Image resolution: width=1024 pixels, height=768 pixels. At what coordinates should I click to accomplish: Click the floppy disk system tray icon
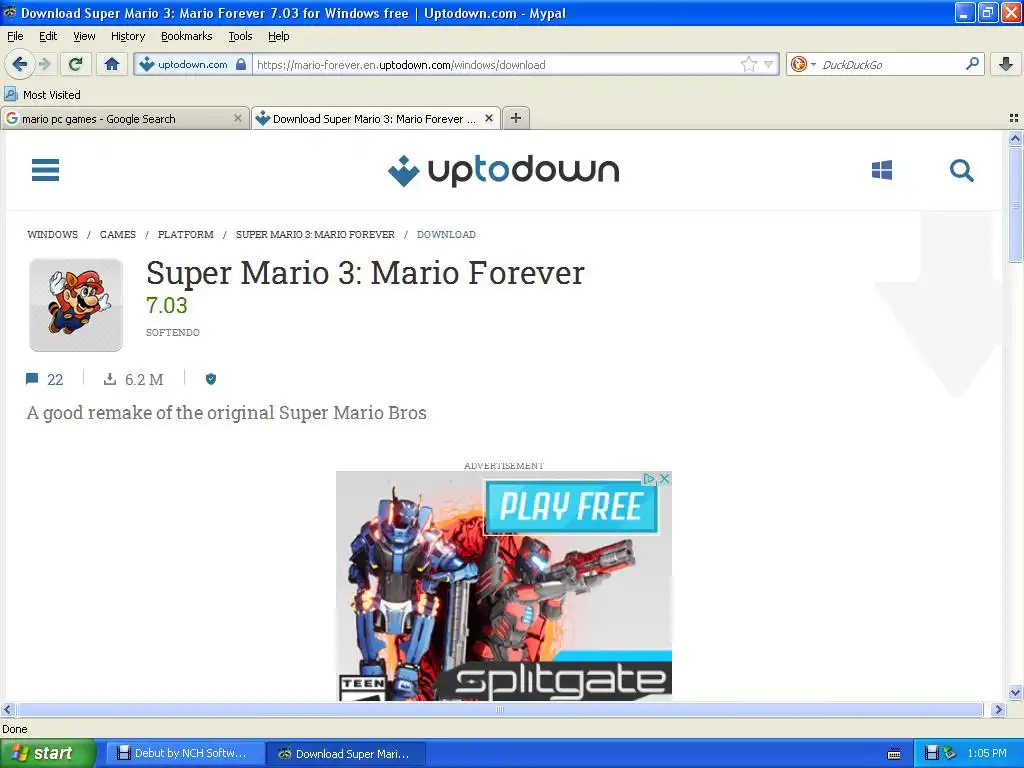[932, 753]
